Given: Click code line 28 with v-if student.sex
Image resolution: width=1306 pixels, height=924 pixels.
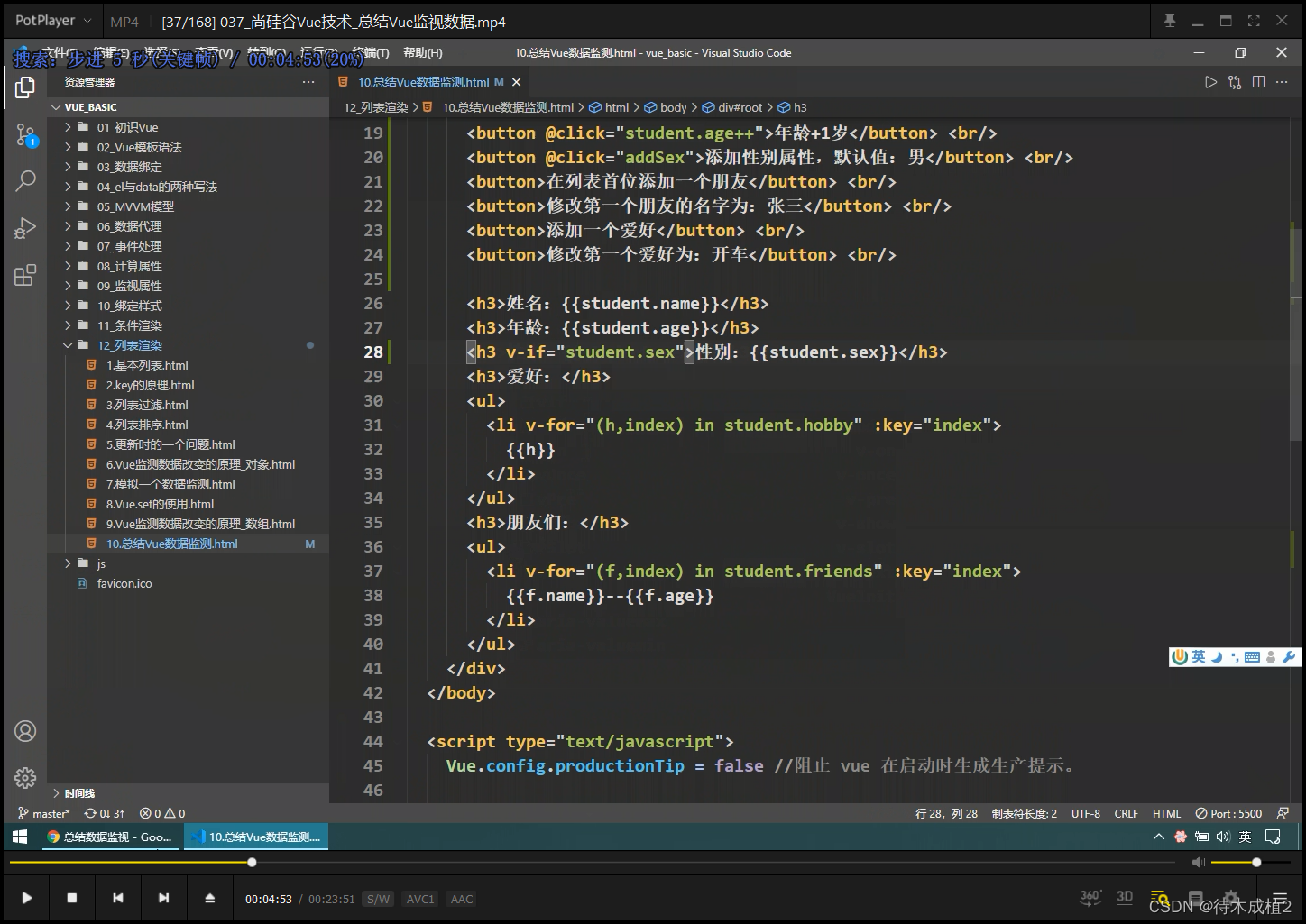Looking at the screenshot, I should (x=706, y=352).
